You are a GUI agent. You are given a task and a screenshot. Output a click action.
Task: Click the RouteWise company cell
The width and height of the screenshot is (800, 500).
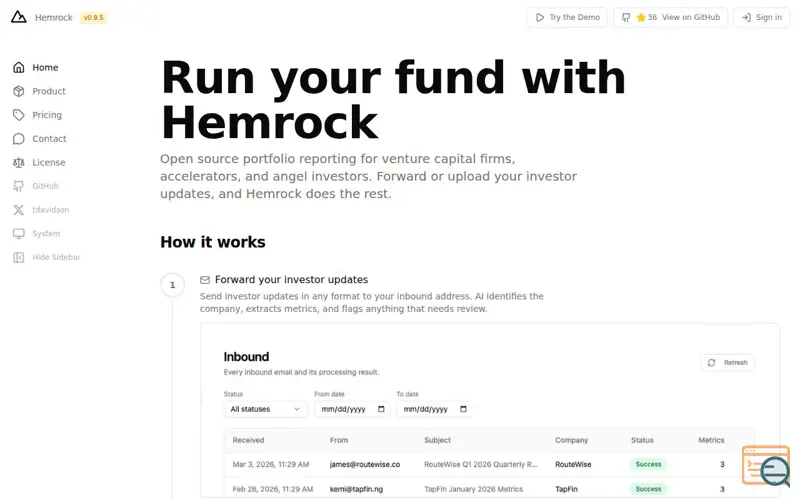573,464
